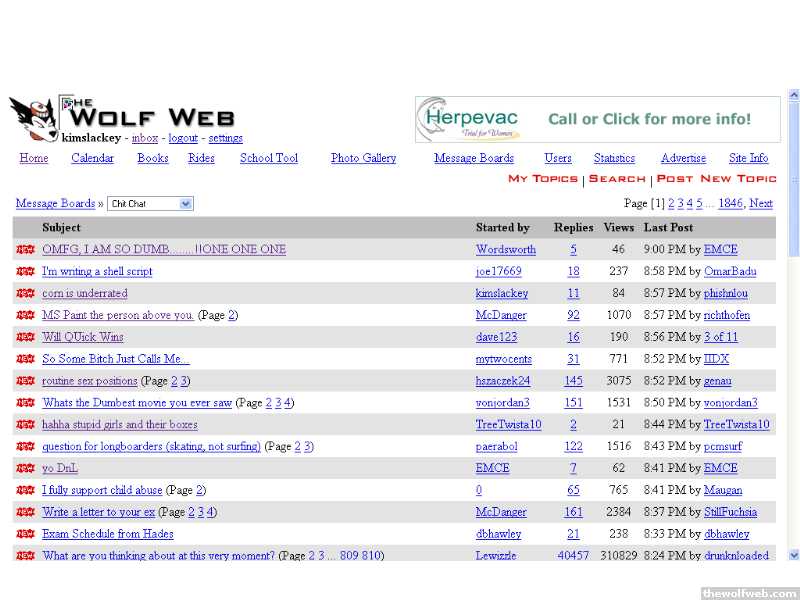Click the Herpevac banner advertisement
The width and height of the screenshot is (800, 600).
point(597,119)
